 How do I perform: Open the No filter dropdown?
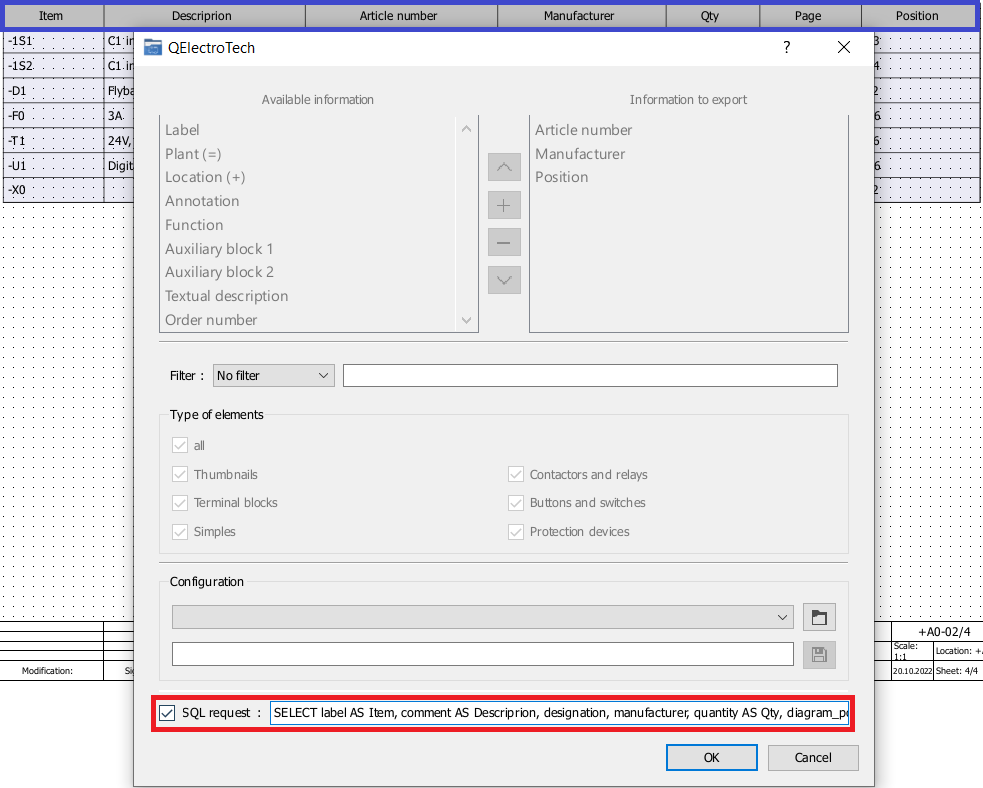(x=274, y=375)
